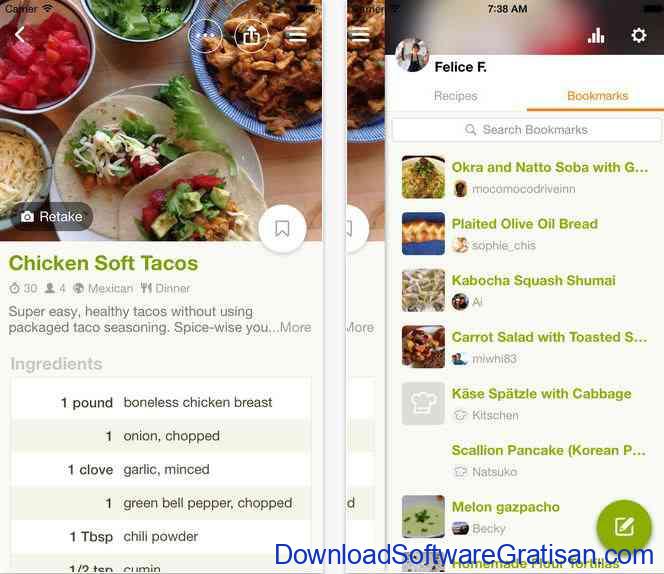Image resolution: width=664 pixels, height=574 pixels.
Task: Click the Search Bookmarks field
Action: (526, 130)
